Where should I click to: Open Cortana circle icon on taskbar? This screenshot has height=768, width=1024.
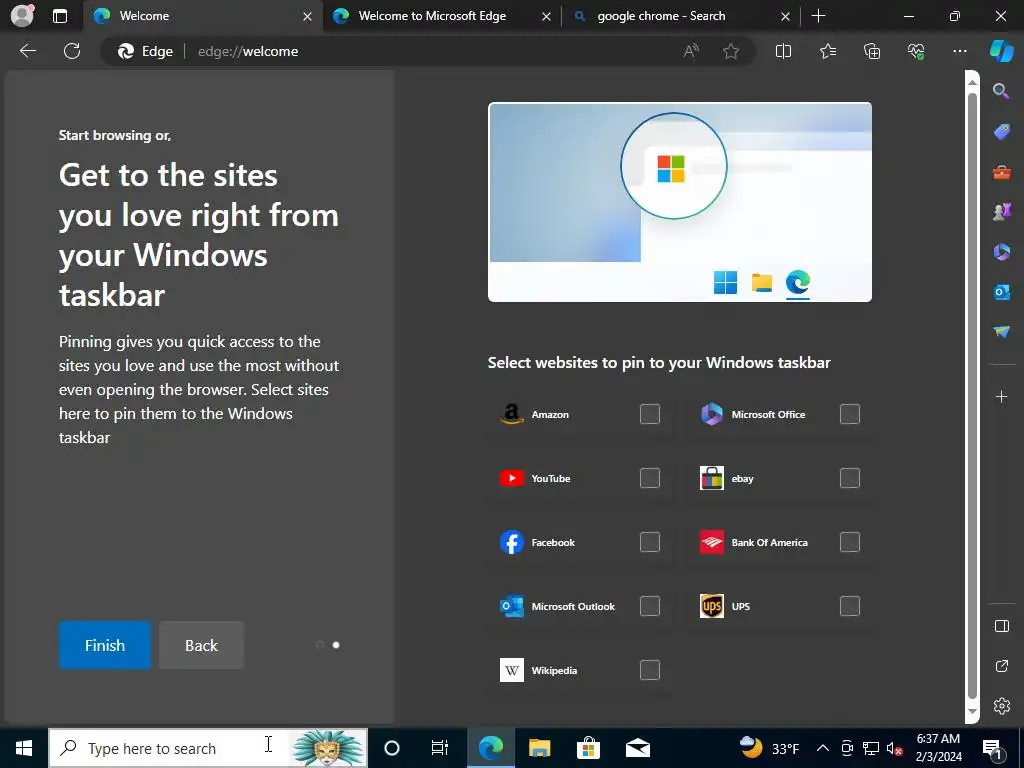click(391, 748)
